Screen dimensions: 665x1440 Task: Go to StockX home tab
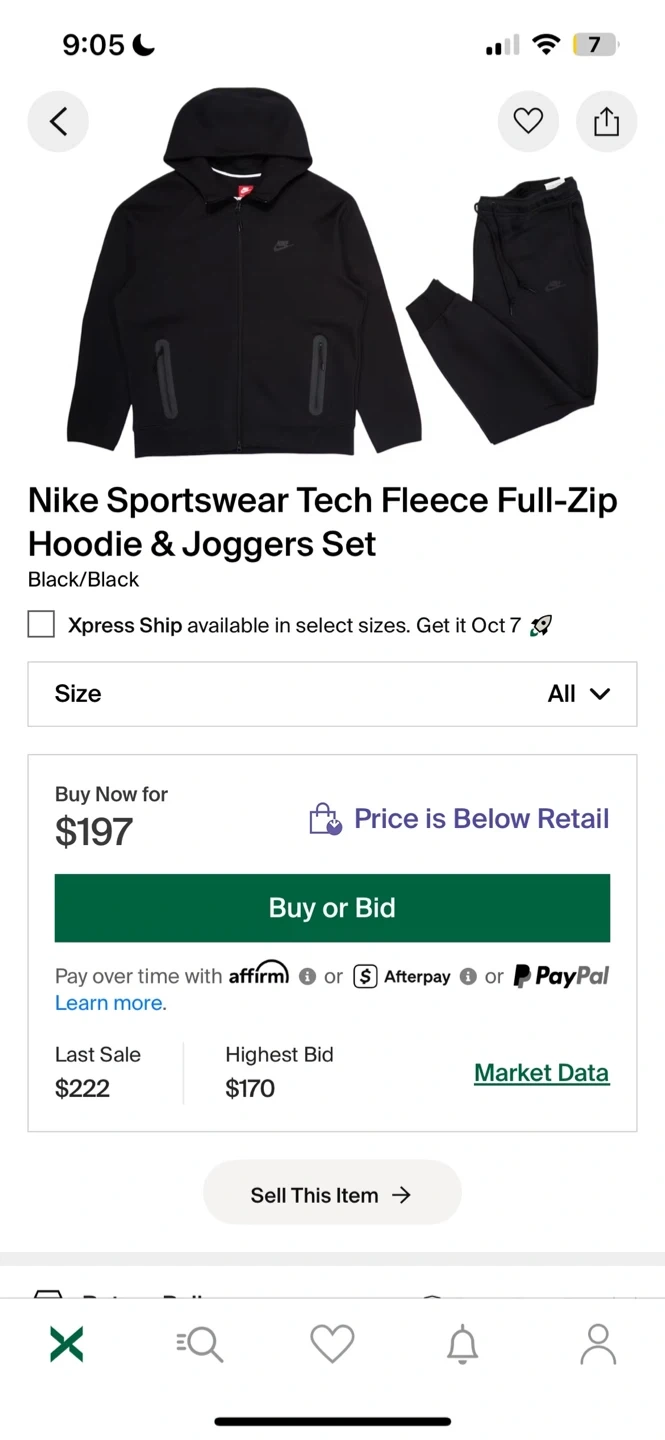67,1344
